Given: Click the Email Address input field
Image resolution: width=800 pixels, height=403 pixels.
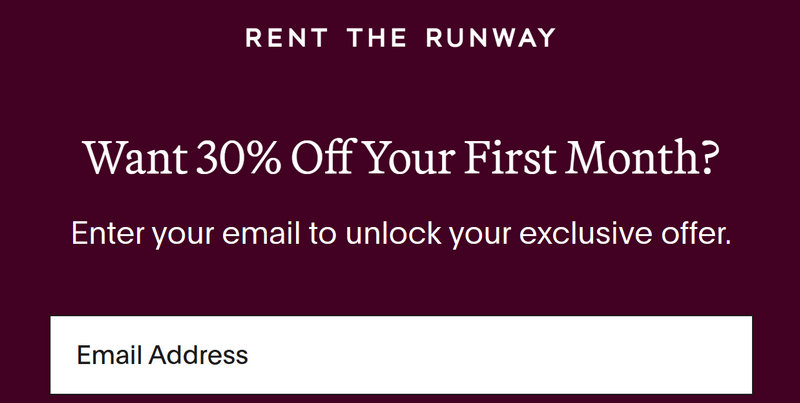Looking at the screenshot, I should point(400,355).
